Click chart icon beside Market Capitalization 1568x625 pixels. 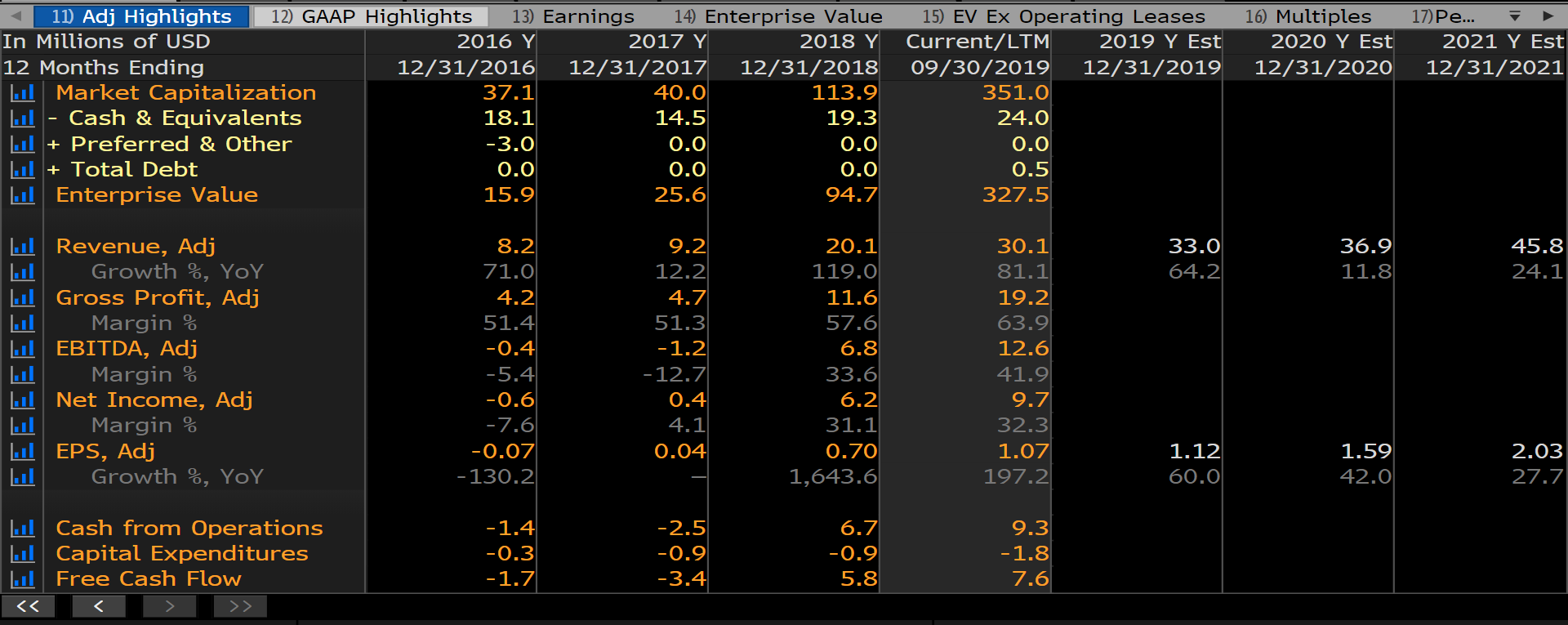22,93
